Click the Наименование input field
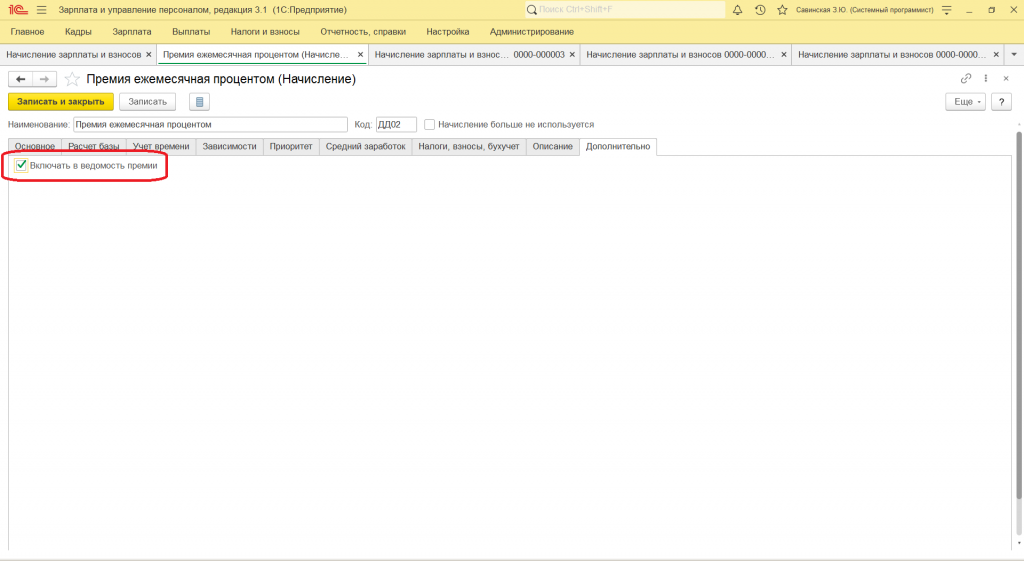 pyautogui.click(x=210, y=124)
